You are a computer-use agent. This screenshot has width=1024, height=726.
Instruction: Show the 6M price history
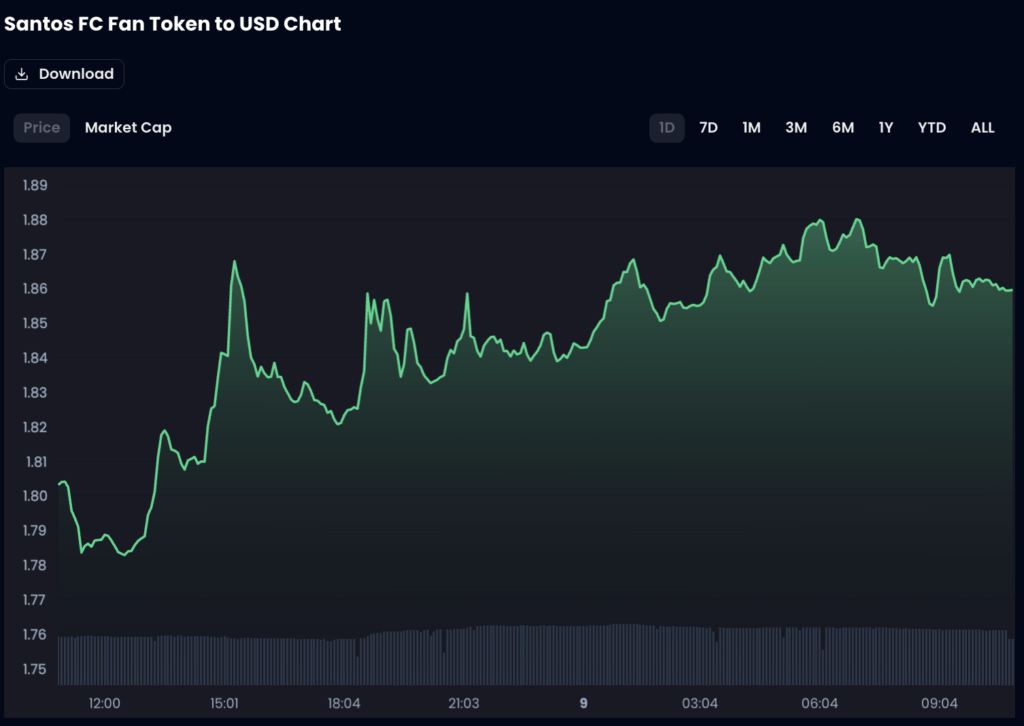tap(843, 128)
